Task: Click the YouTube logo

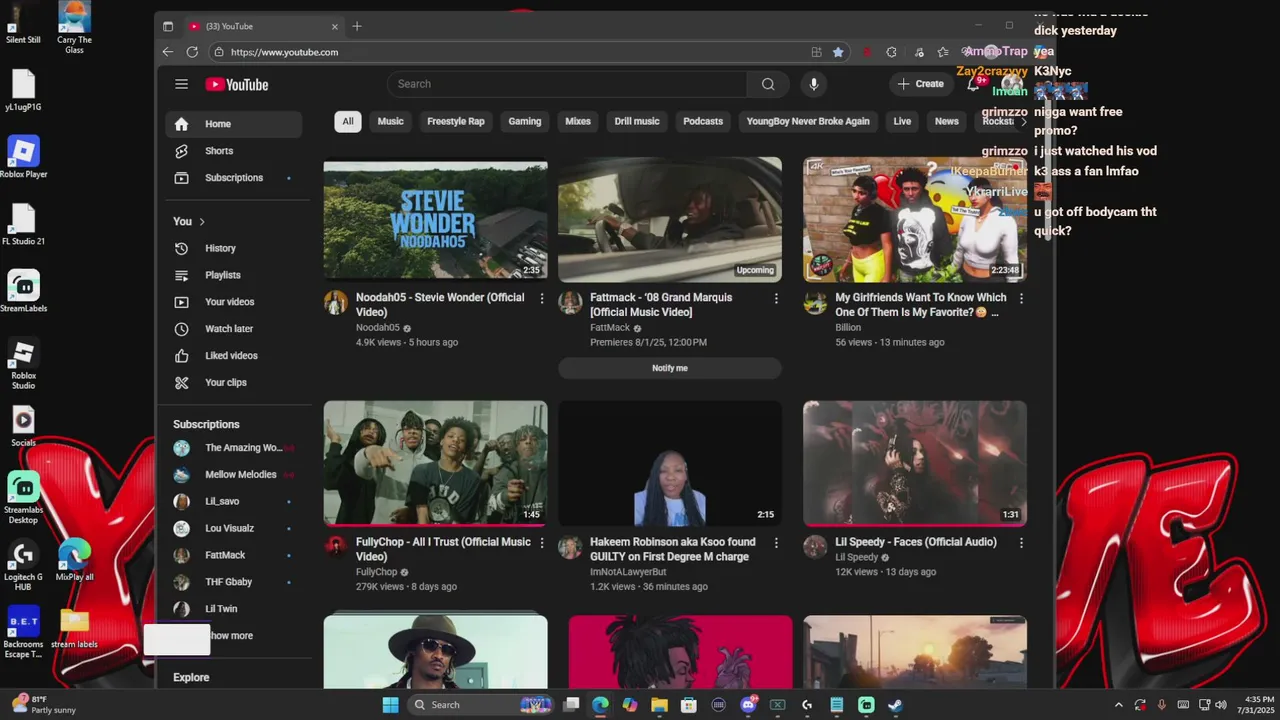Action: (x=237, y=85)
